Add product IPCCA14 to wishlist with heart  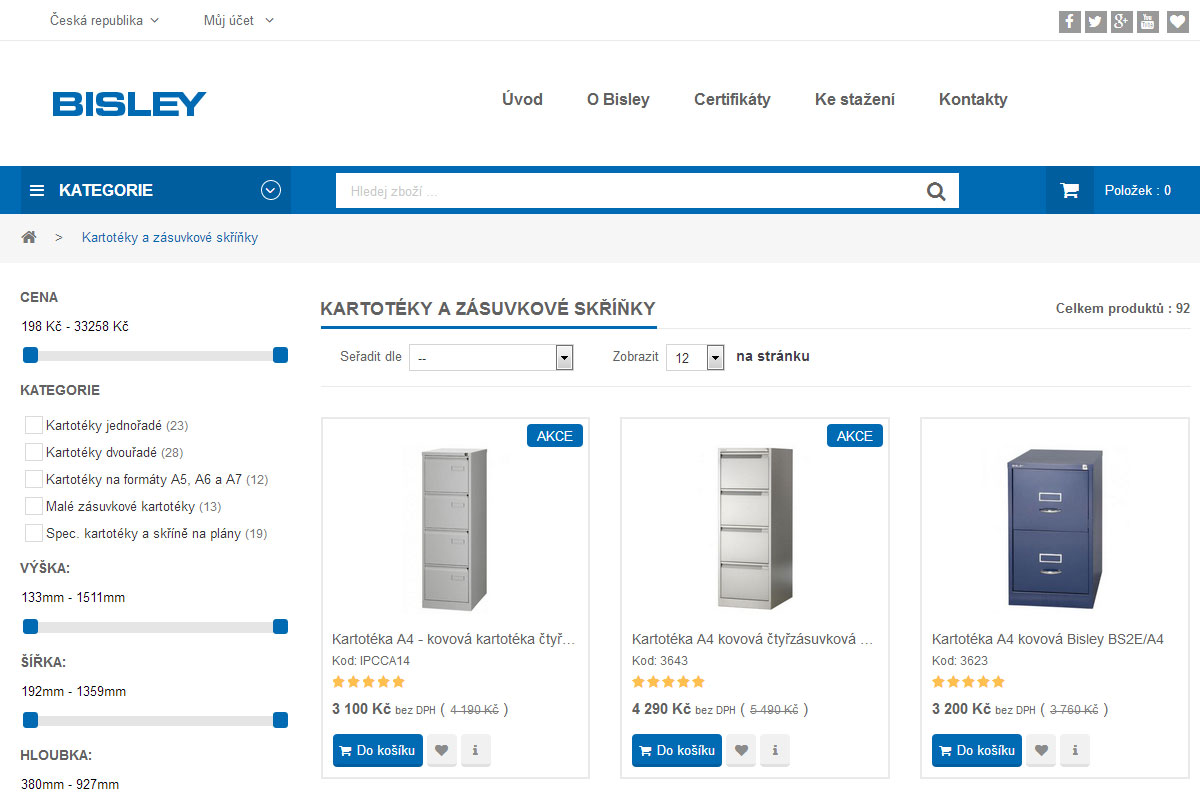(441, 750)
